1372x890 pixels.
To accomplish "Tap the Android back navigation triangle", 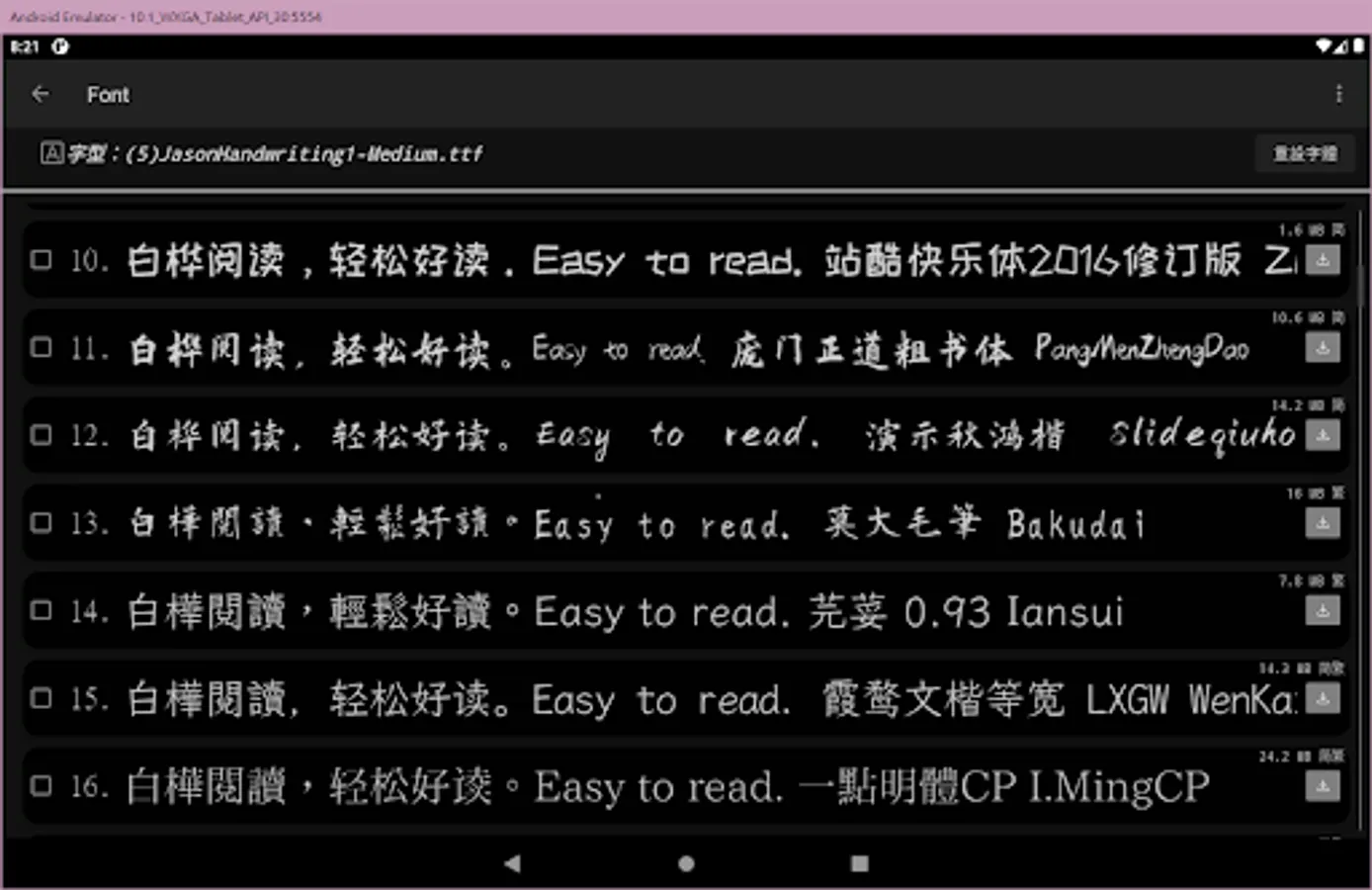I will point(512,863).
